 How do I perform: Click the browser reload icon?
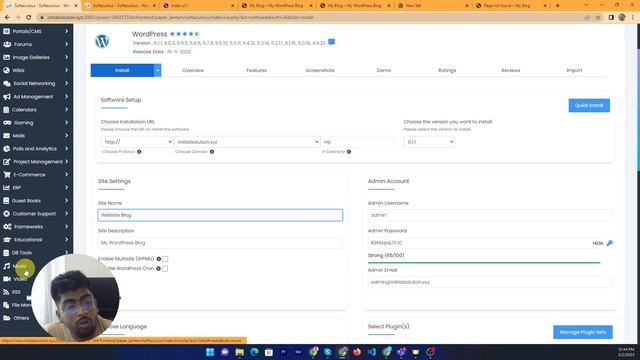pos(29,18)
